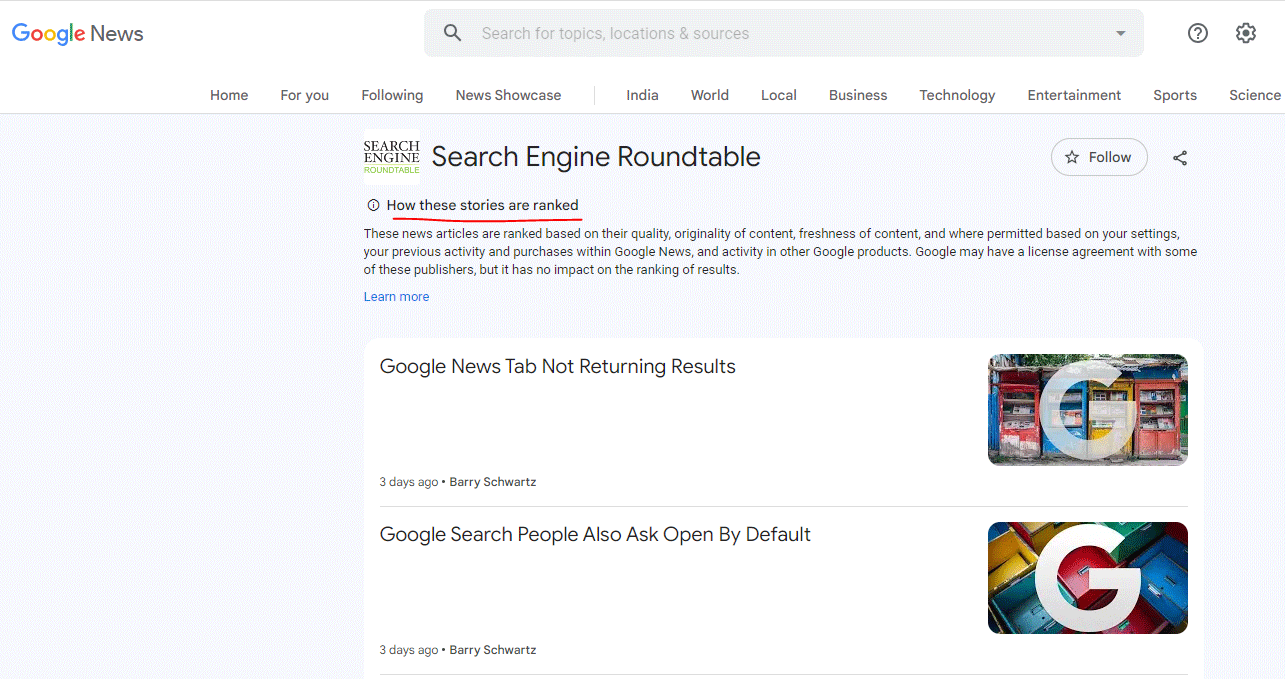Open the Help menu icon
This screenshot has width=1285, height=679.
tap(1197, 33)
